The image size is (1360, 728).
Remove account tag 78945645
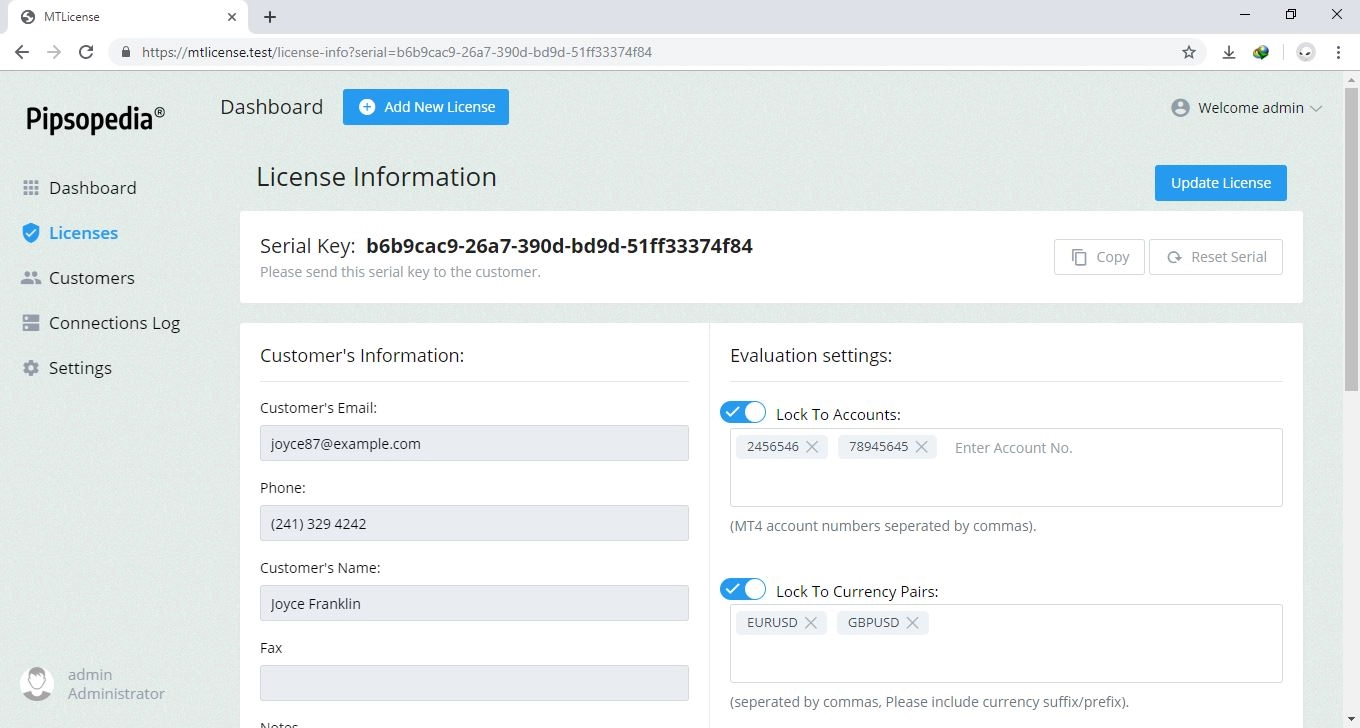pos(921,447)
